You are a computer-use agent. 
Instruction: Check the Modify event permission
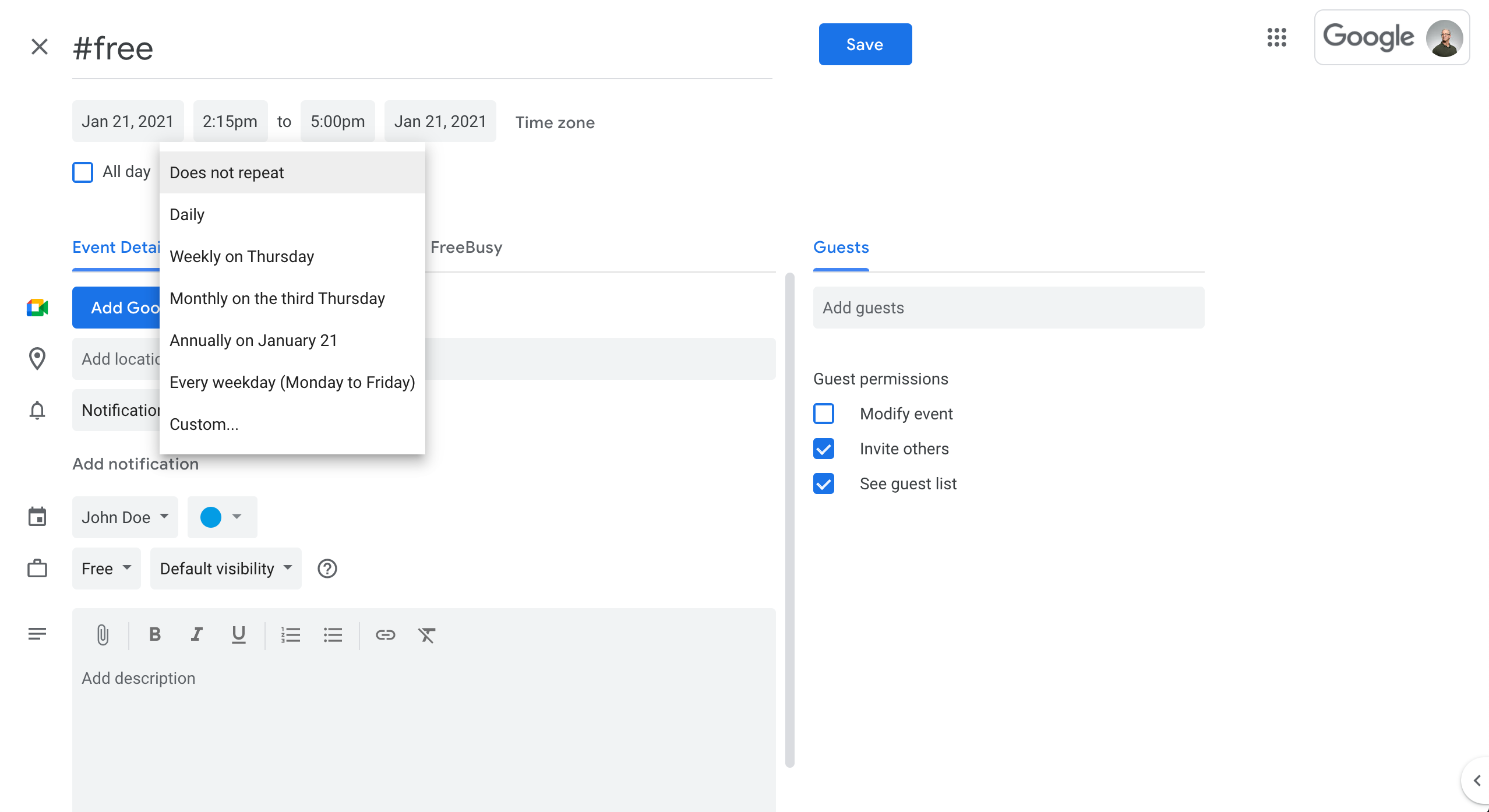click(x=824, y=414)
